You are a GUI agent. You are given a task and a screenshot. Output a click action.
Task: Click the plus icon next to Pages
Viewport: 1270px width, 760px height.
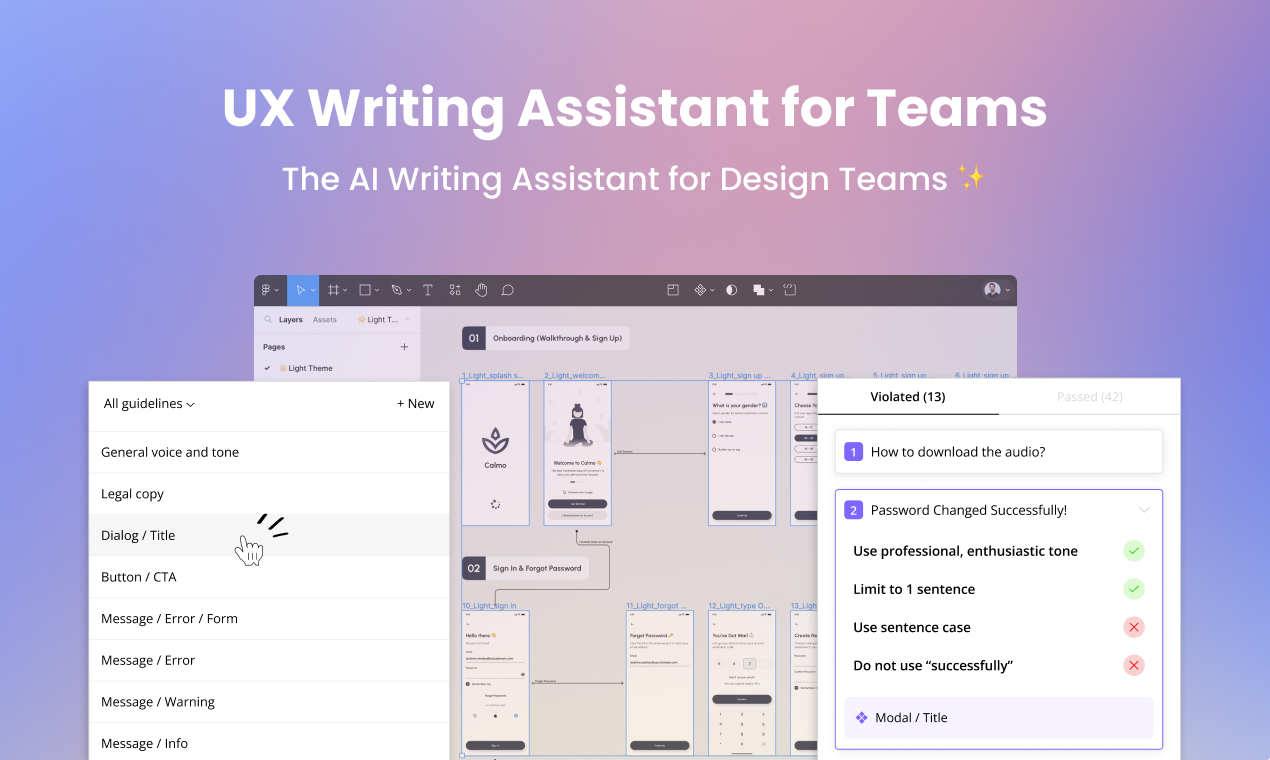pos(404,346)
